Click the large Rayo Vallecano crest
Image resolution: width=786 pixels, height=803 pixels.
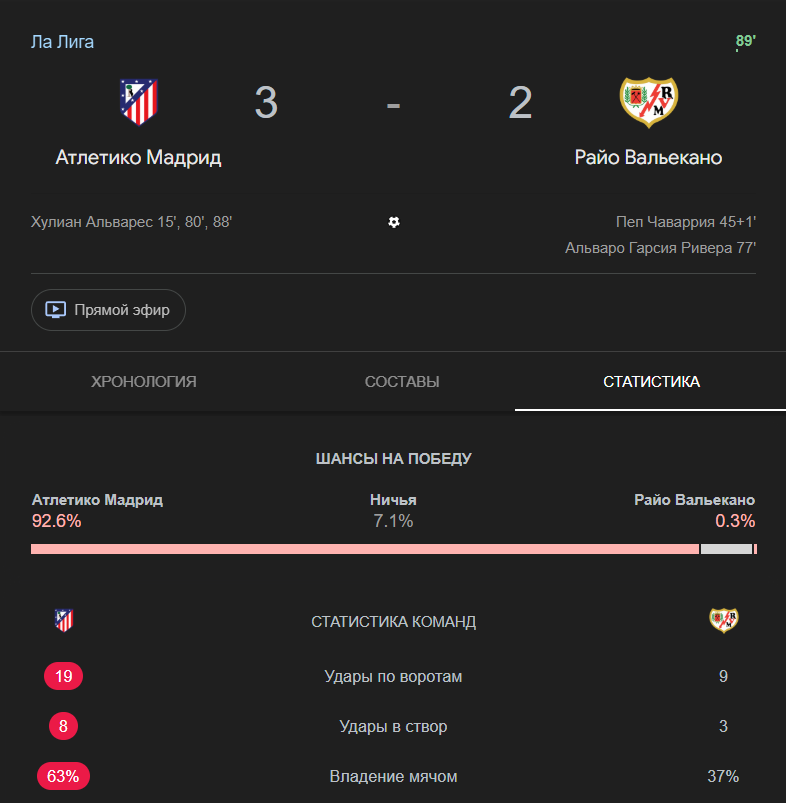tap(648, 102)
